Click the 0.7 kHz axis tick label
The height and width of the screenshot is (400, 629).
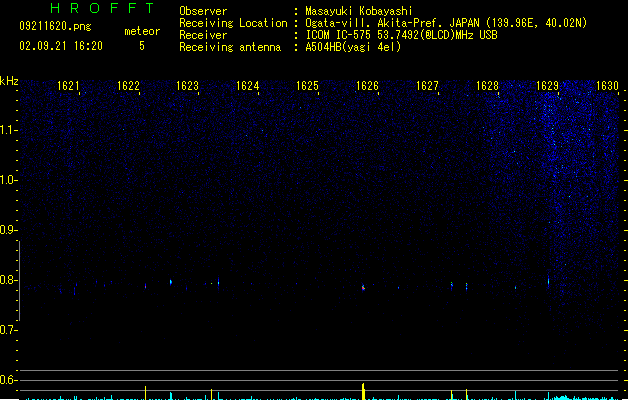pyautogui.click(x=8, y=330)
